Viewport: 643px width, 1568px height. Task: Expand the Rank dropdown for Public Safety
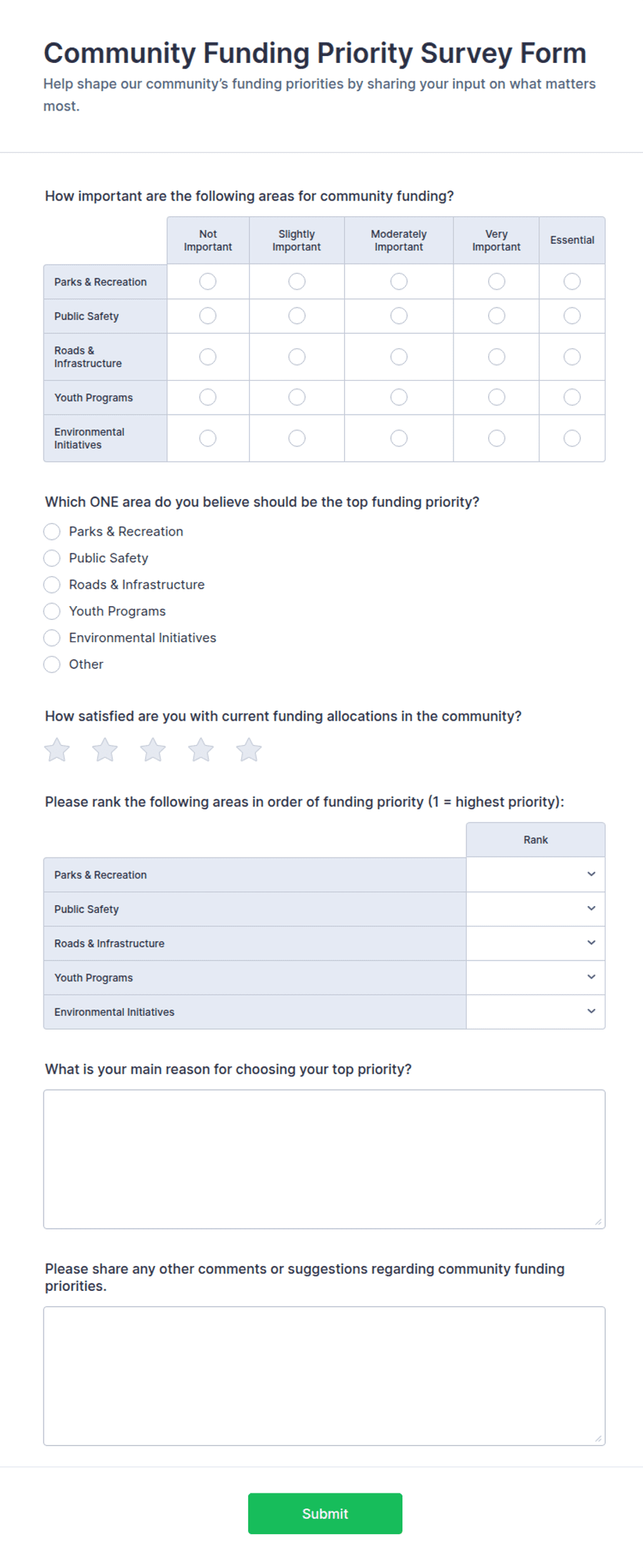[535, 909]
